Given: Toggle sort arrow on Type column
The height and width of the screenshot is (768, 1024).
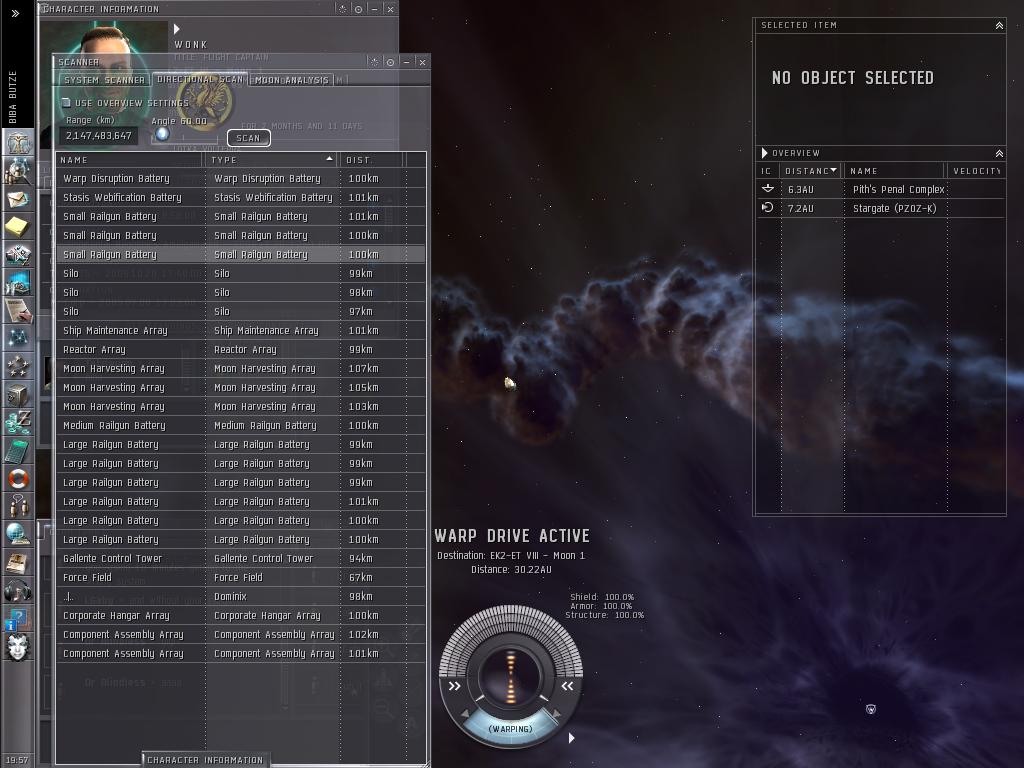Looking at the screenshot, I should pyautogui.click(x=329, y=159).
